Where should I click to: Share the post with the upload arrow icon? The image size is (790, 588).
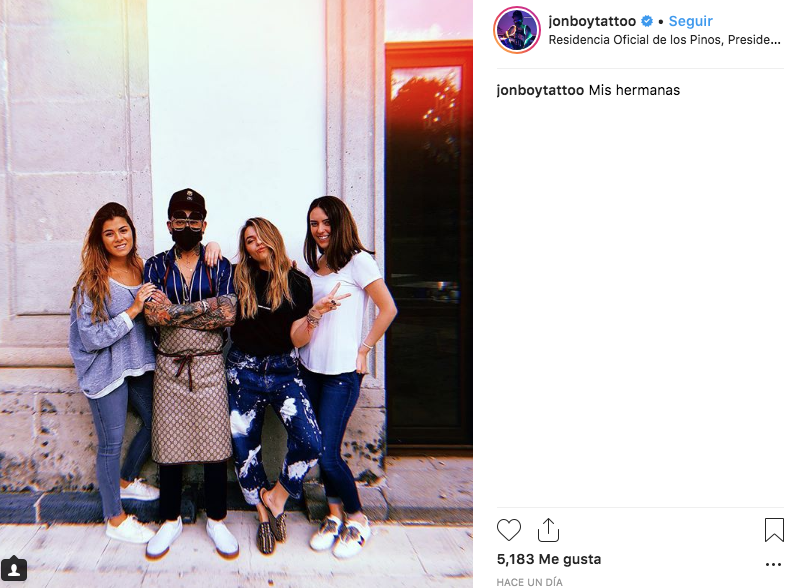coord(548,530)
